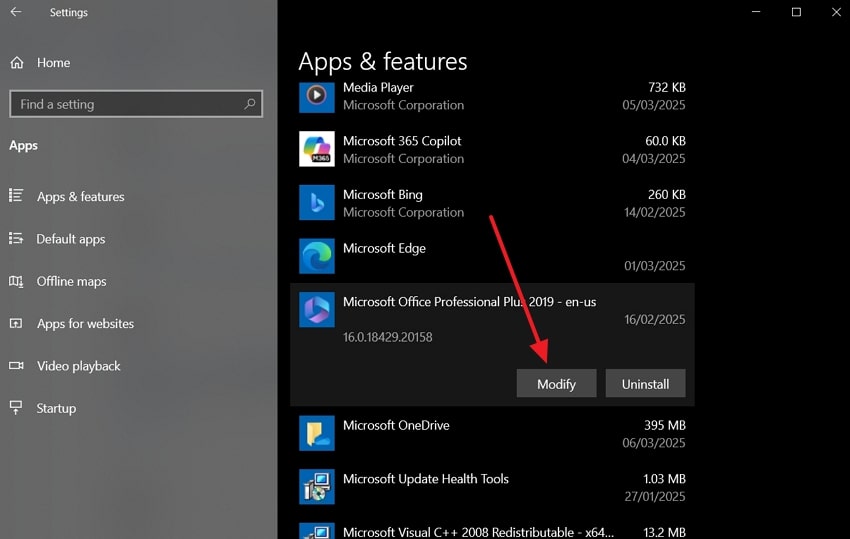Click the Modify button for Office
The height and width of the screenshot is (539, 850).
556,383
